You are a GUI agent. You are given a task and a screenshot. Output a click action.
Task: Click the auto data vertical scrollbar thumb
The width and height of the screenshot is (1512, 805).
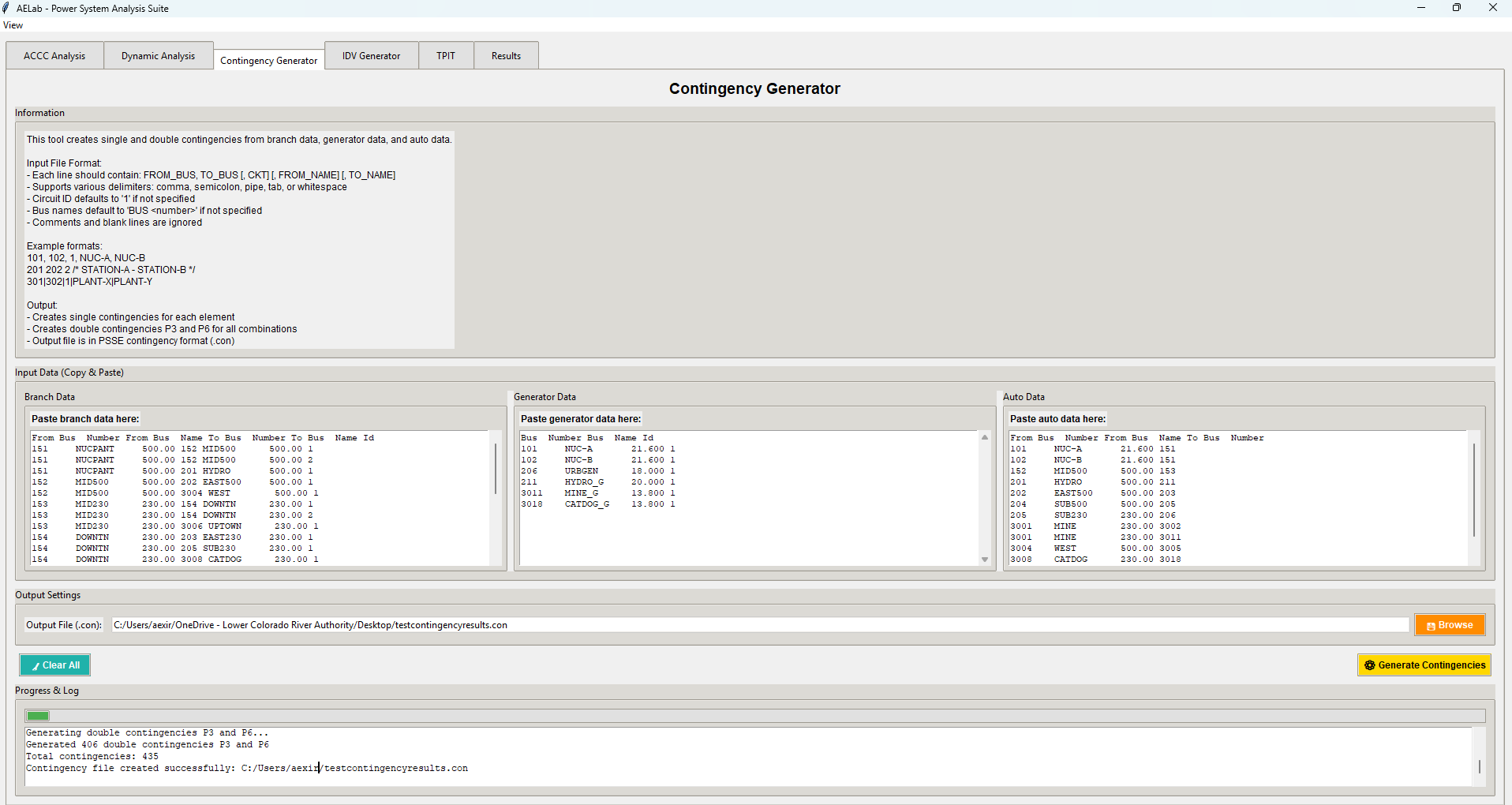point(1474,489)
